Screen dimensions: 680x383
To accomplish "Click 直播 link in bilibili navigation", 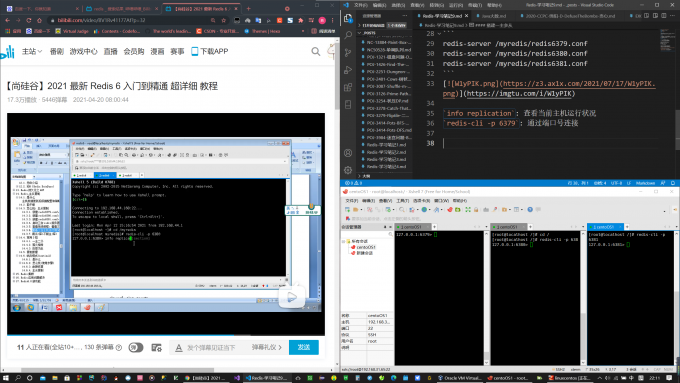I will pyautogui.click(x=111, y=51).
